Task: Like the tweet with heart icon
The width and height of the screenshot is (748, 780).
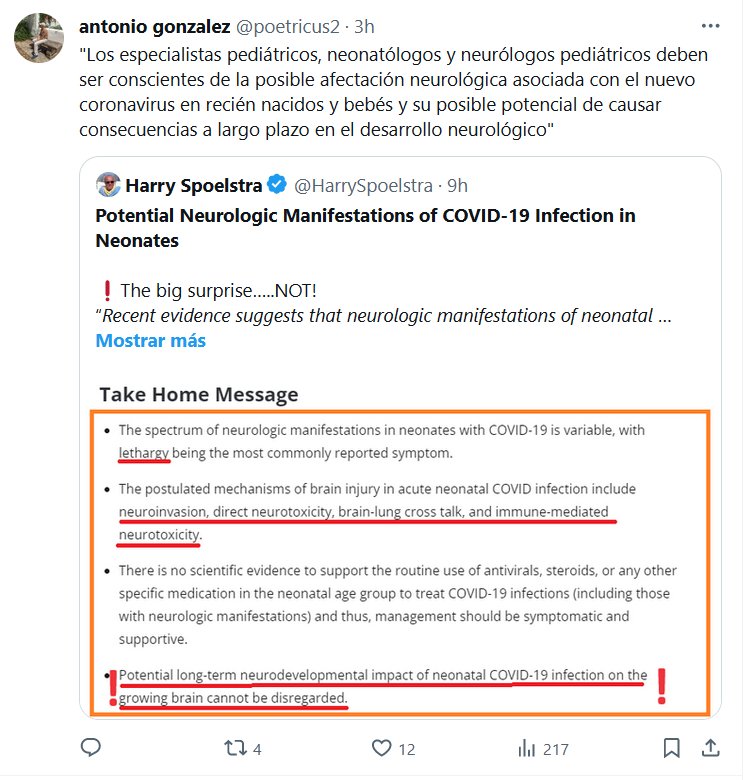Action: pos(381,748)
